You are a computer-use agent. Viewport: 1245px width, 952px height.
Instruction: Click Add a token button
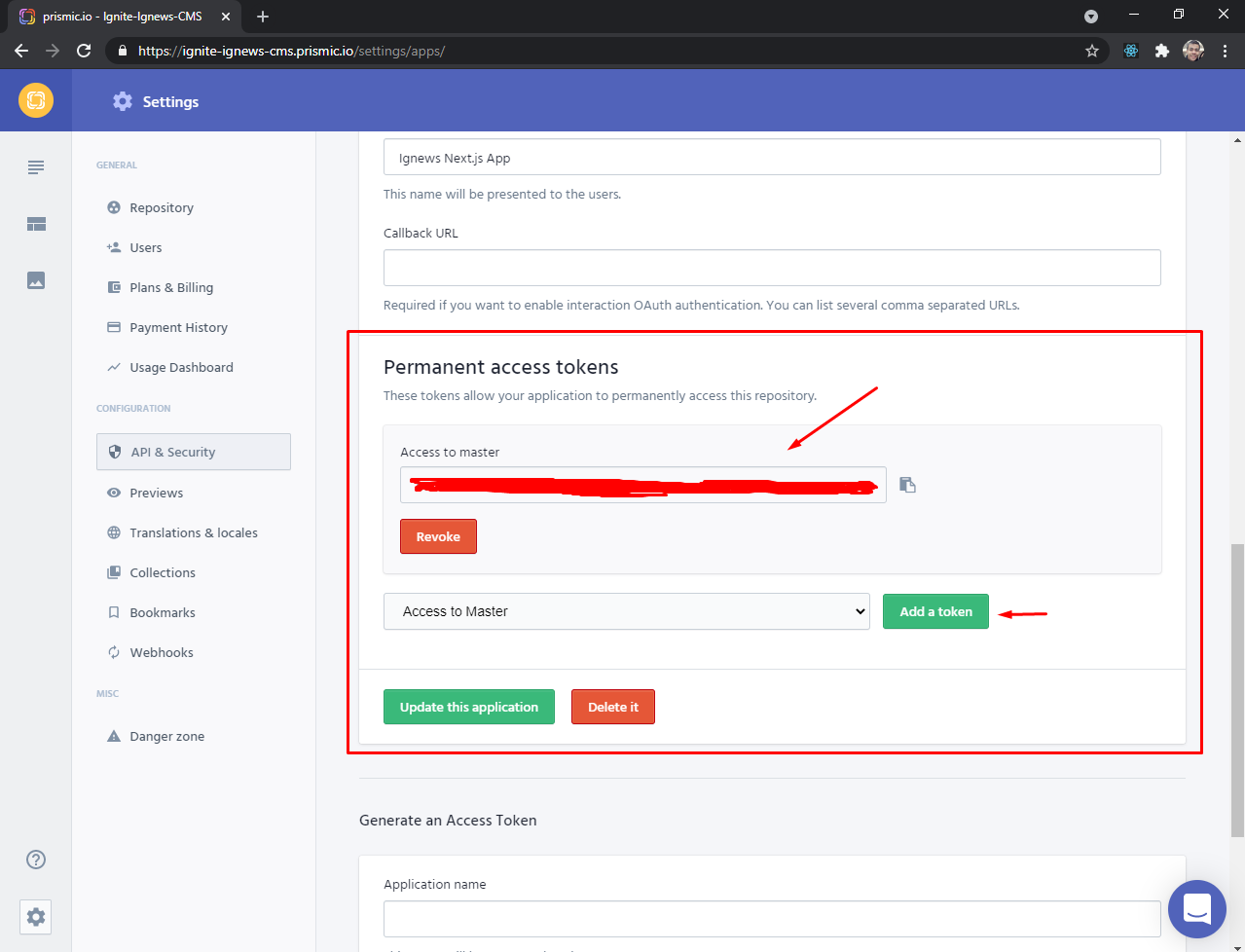[x=935, y=611]
